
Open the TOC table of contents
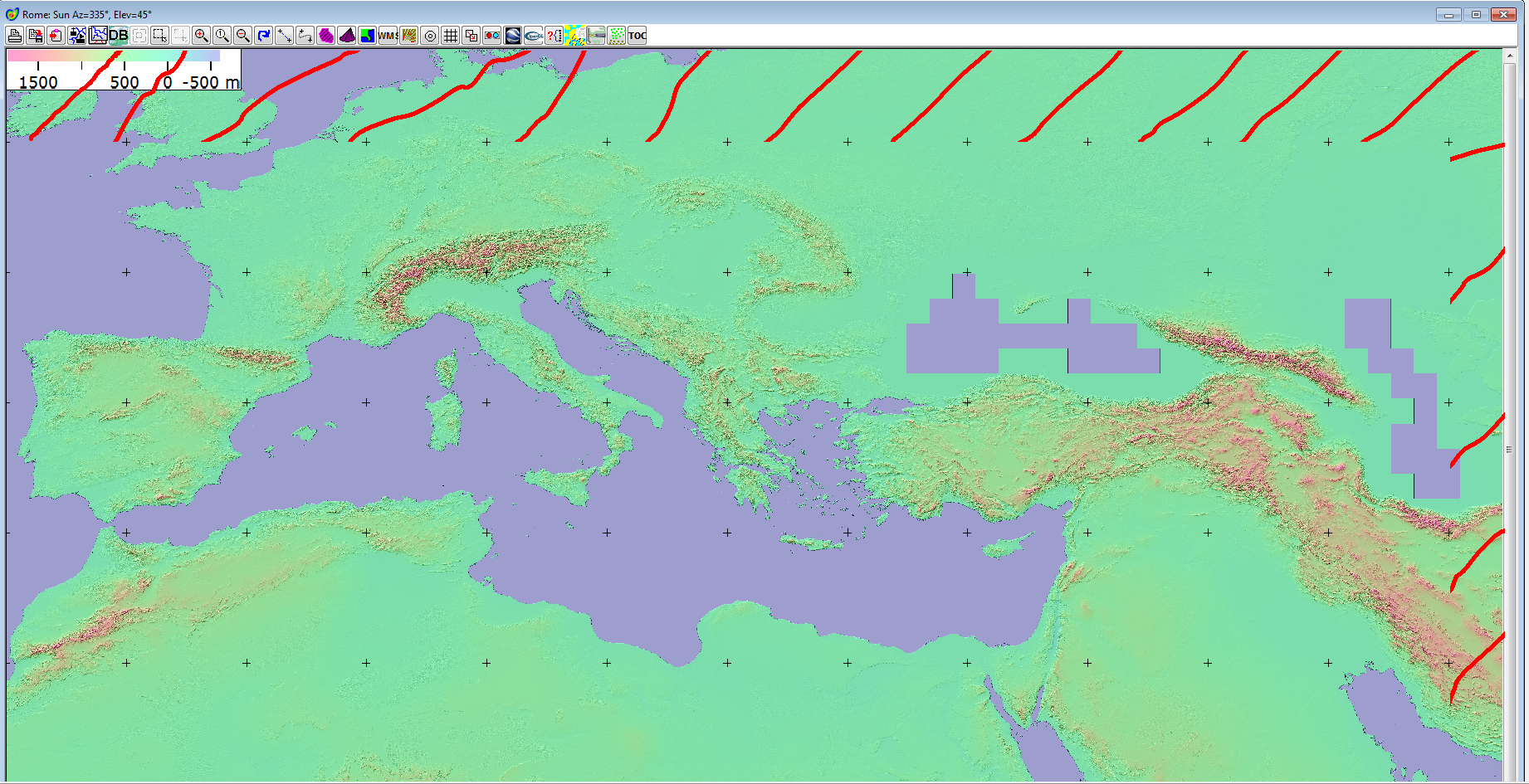pos(637,36)
